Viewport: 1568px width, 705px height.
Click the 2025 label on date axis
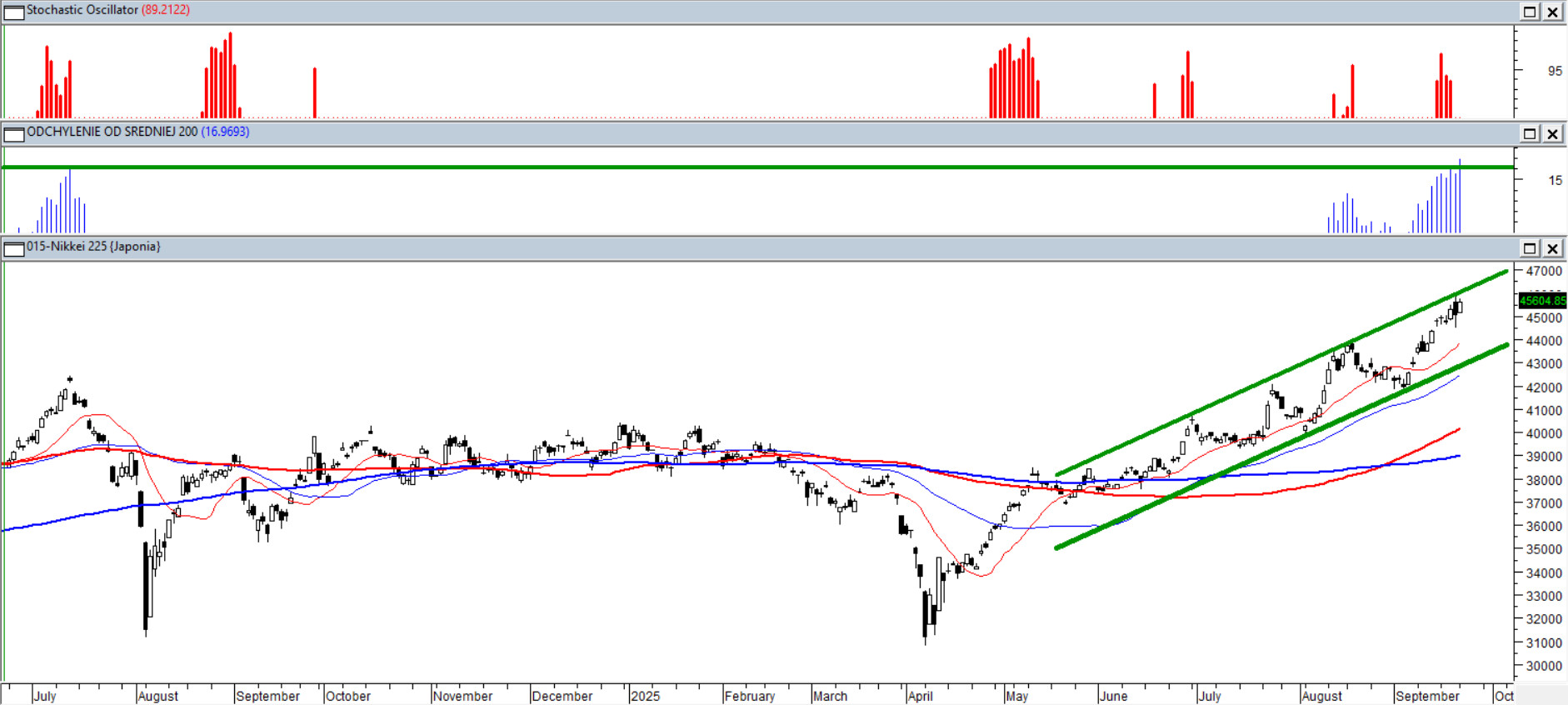click(645, 696)
